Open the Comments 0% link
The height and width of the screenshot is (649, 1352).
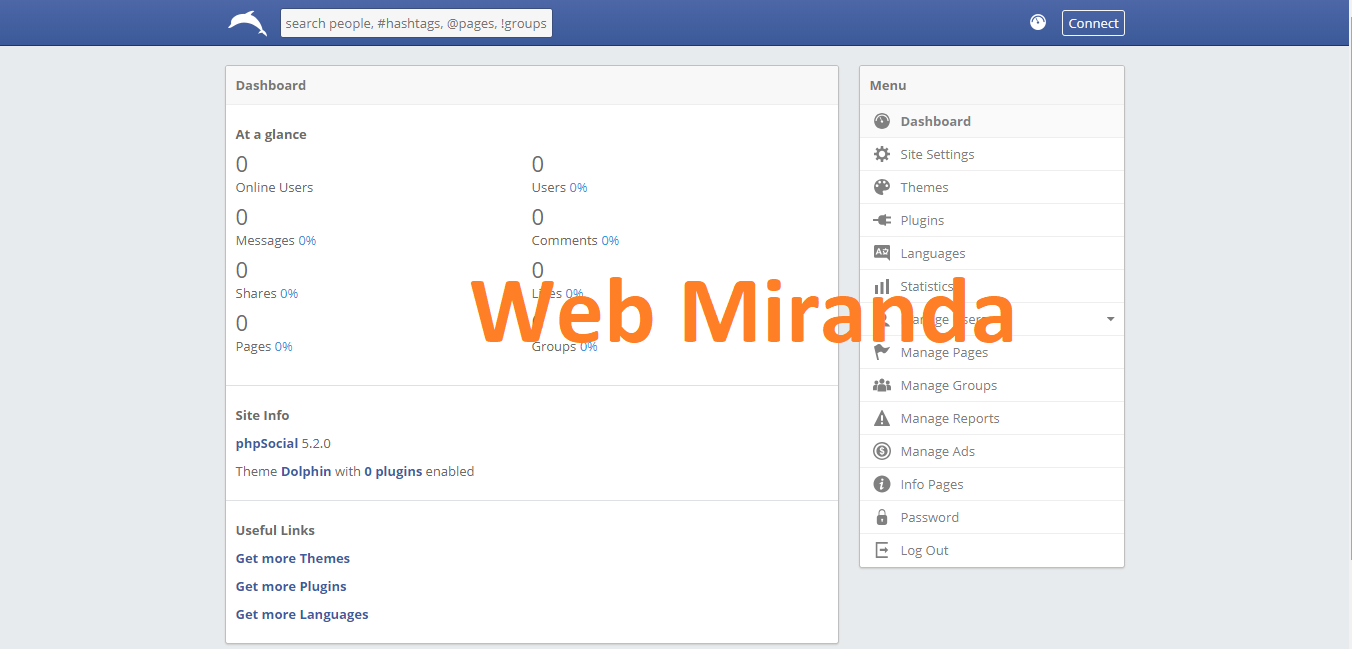(x=610, y=240)
